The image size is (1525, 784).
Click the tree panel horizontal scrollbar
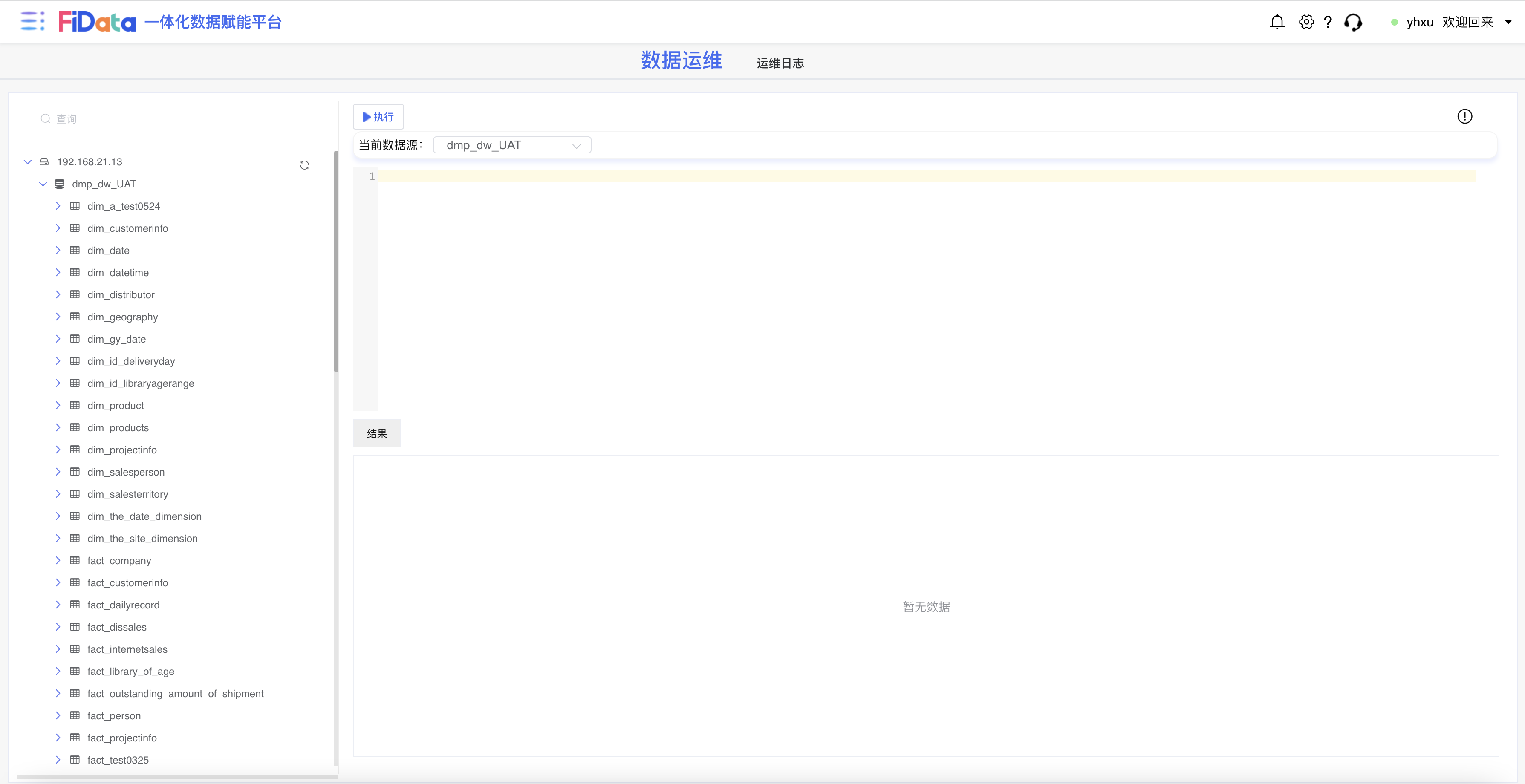tap(177, 776)
